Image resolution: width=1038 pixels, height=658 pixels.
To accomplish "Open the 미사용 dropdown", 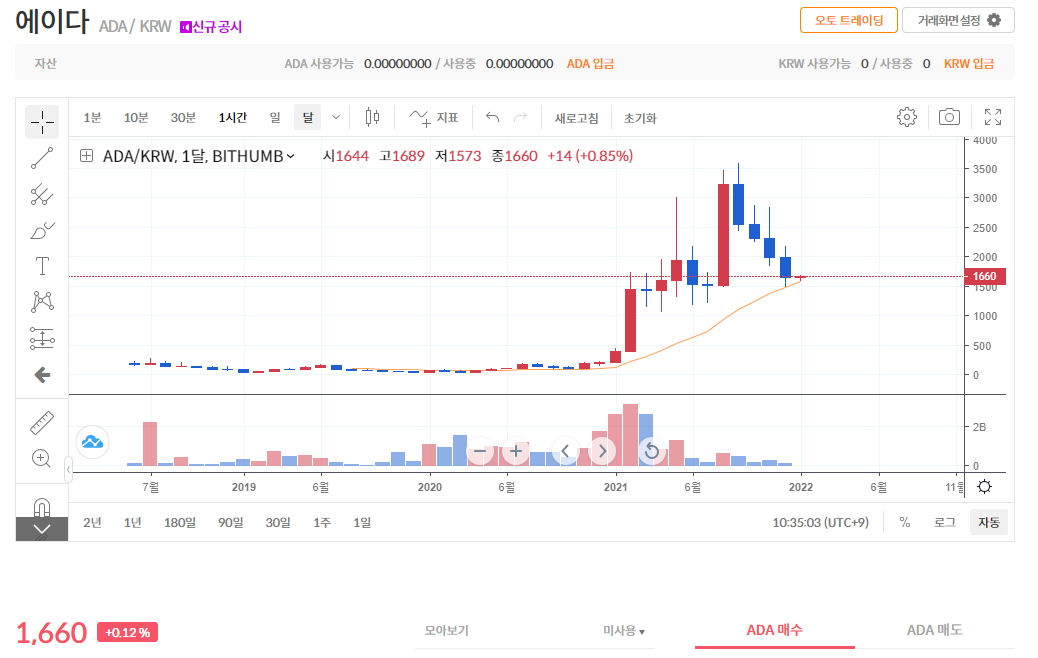I will point(624,630).
